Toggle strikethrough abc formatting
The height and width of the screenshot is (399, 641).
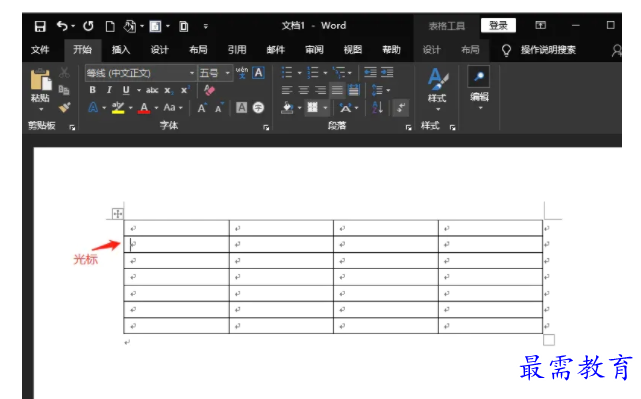coord(152,90)
